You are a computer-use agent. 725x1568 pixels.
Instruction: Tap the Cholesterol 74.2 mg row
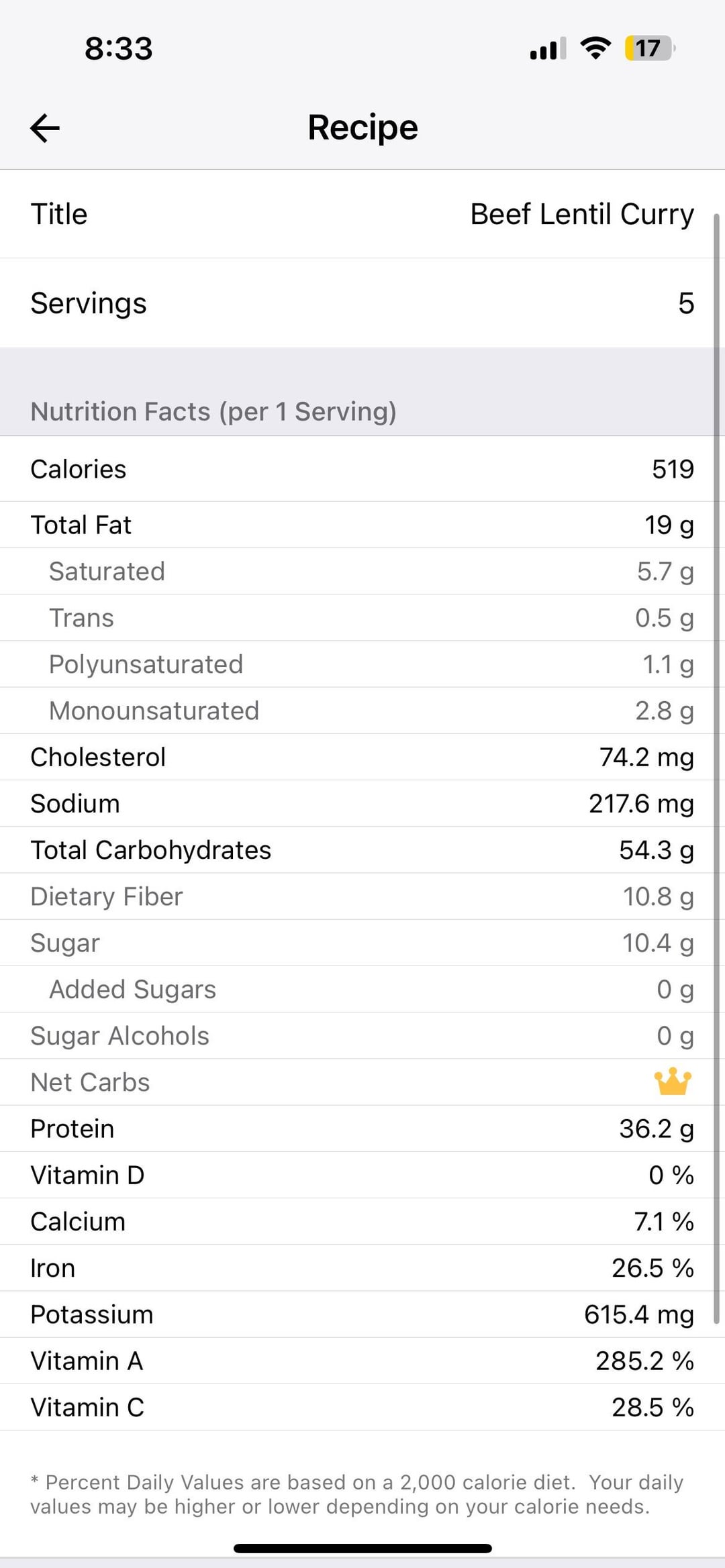coord(362,757)
